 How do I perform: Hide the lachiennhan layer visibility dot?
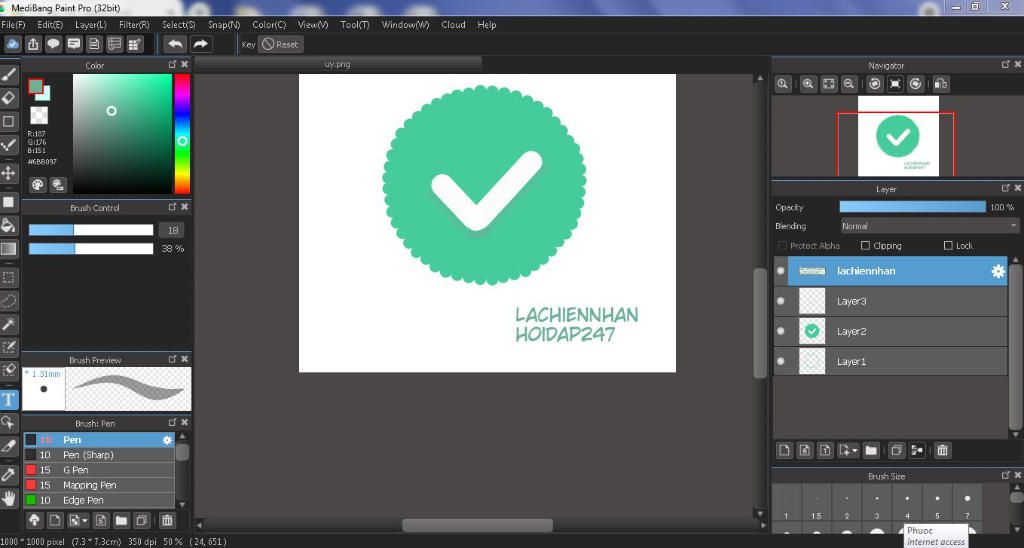click(780, 271)
